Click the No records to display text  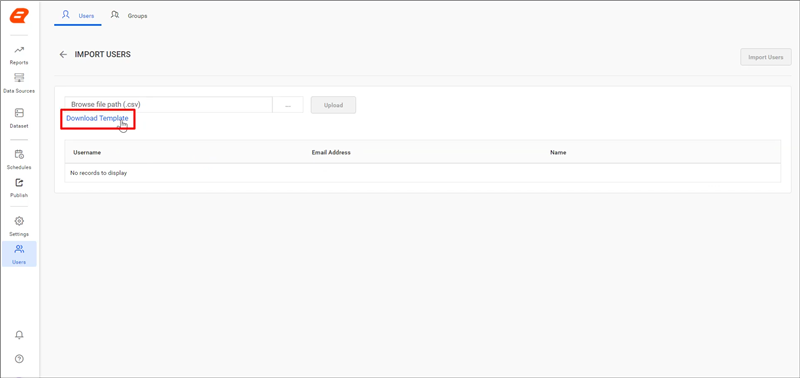pos(98,173)
